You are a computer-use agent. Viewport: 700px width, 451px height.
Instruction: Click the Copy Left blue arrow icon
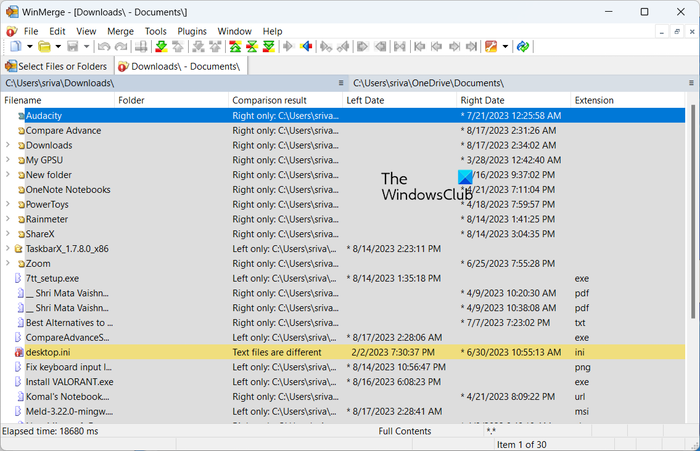point(306,47)
